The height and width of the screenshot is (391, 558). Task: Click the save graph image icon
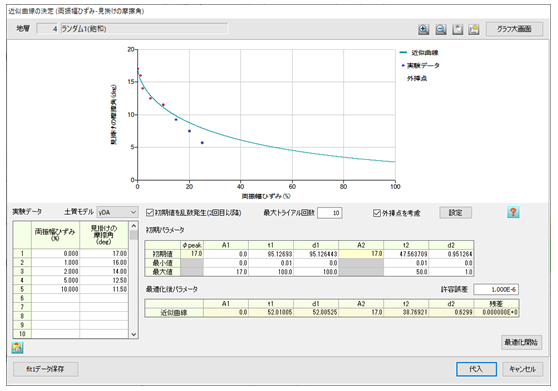[x=474, y=29]
